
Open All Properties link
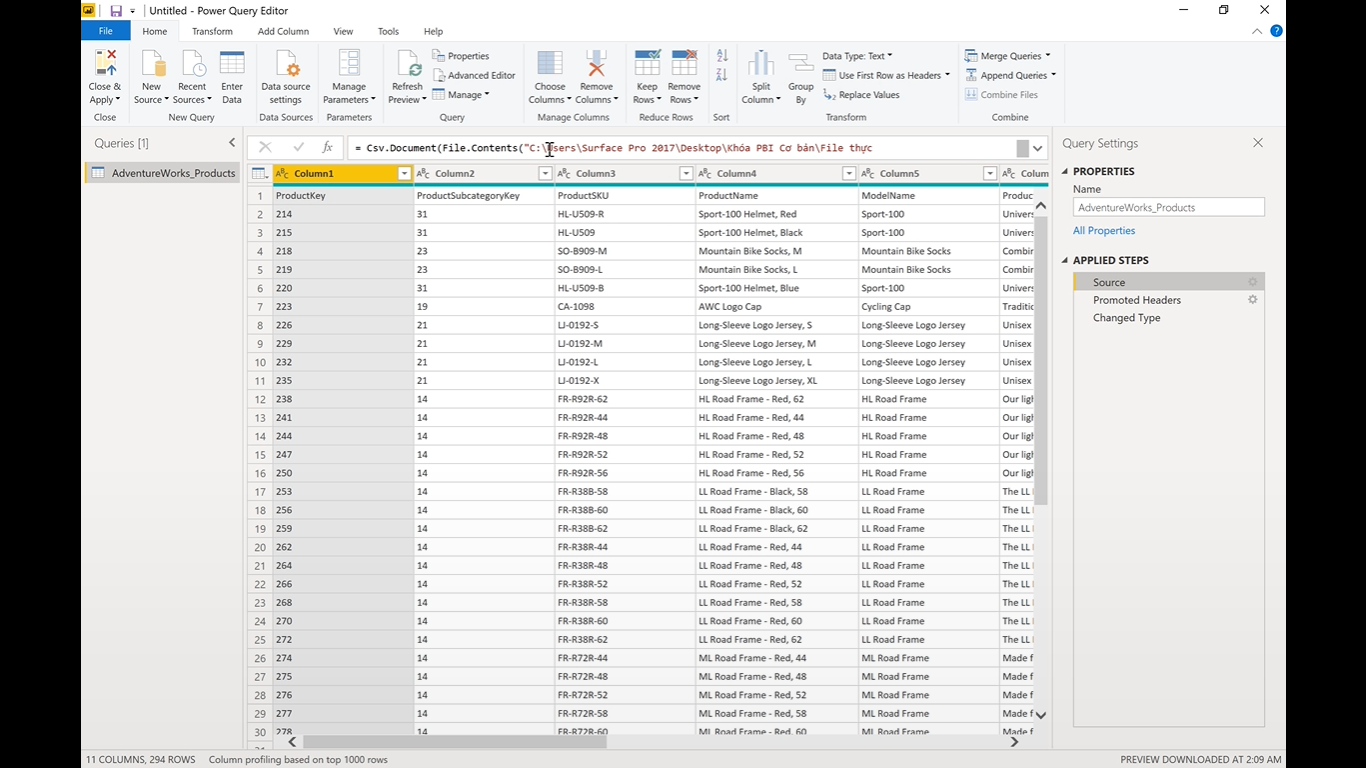[1104, 231]
